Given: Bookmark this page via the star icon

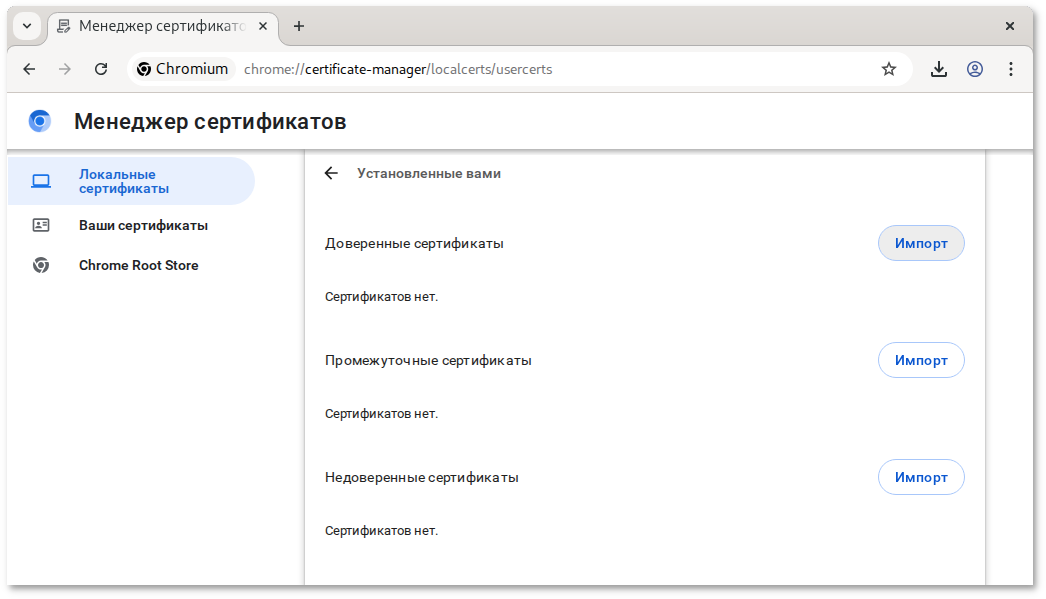Looking at the screenshot, I should [888, 68].
